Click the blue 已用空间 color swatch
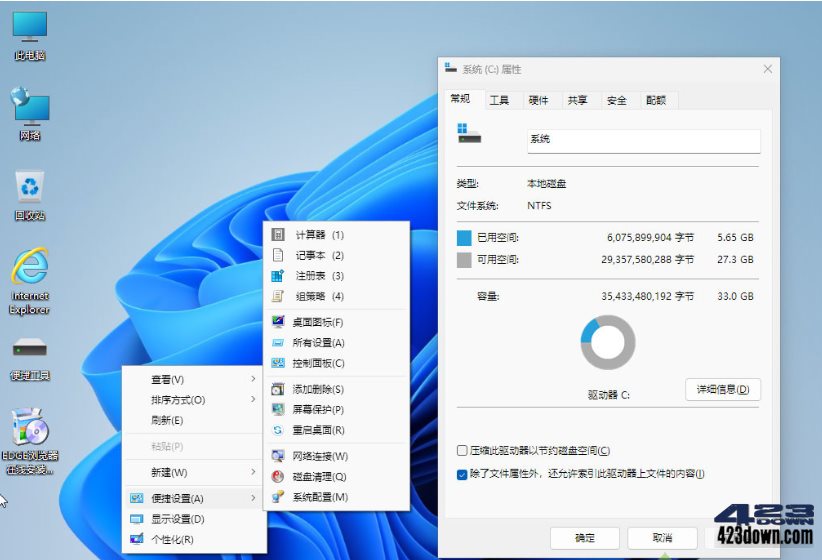Viewport: 822px width, 560px height. point(464,238)
